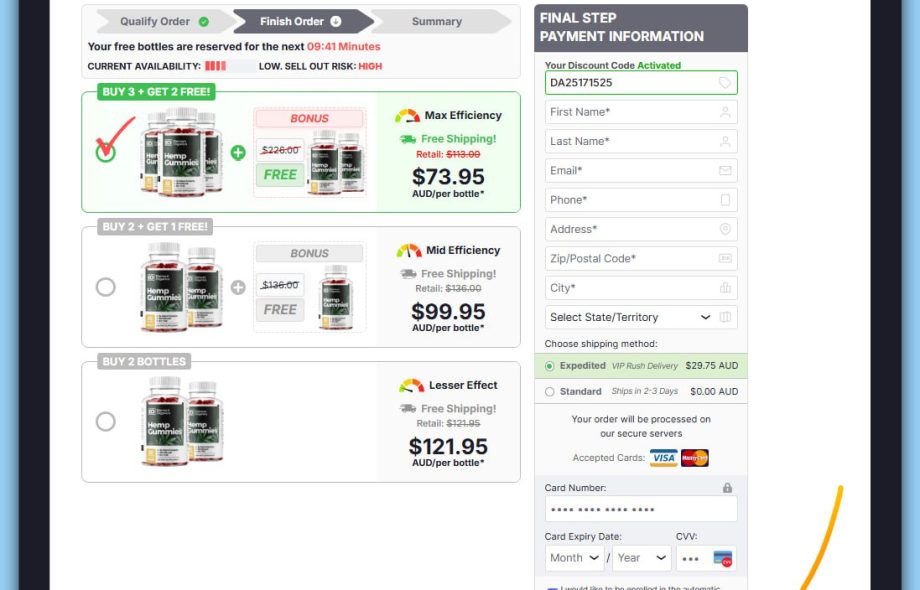Go to the Summary step tab
The height and width of the screenshot is (590, 920).
(x=439, y=22)
